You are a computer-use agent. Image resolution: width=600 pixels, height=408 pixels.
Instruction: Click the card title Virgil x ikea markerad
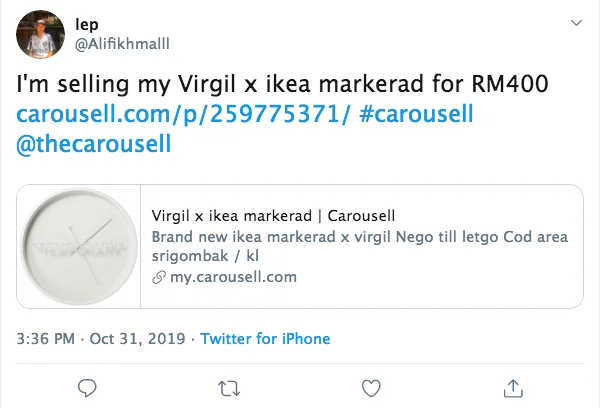232,216
